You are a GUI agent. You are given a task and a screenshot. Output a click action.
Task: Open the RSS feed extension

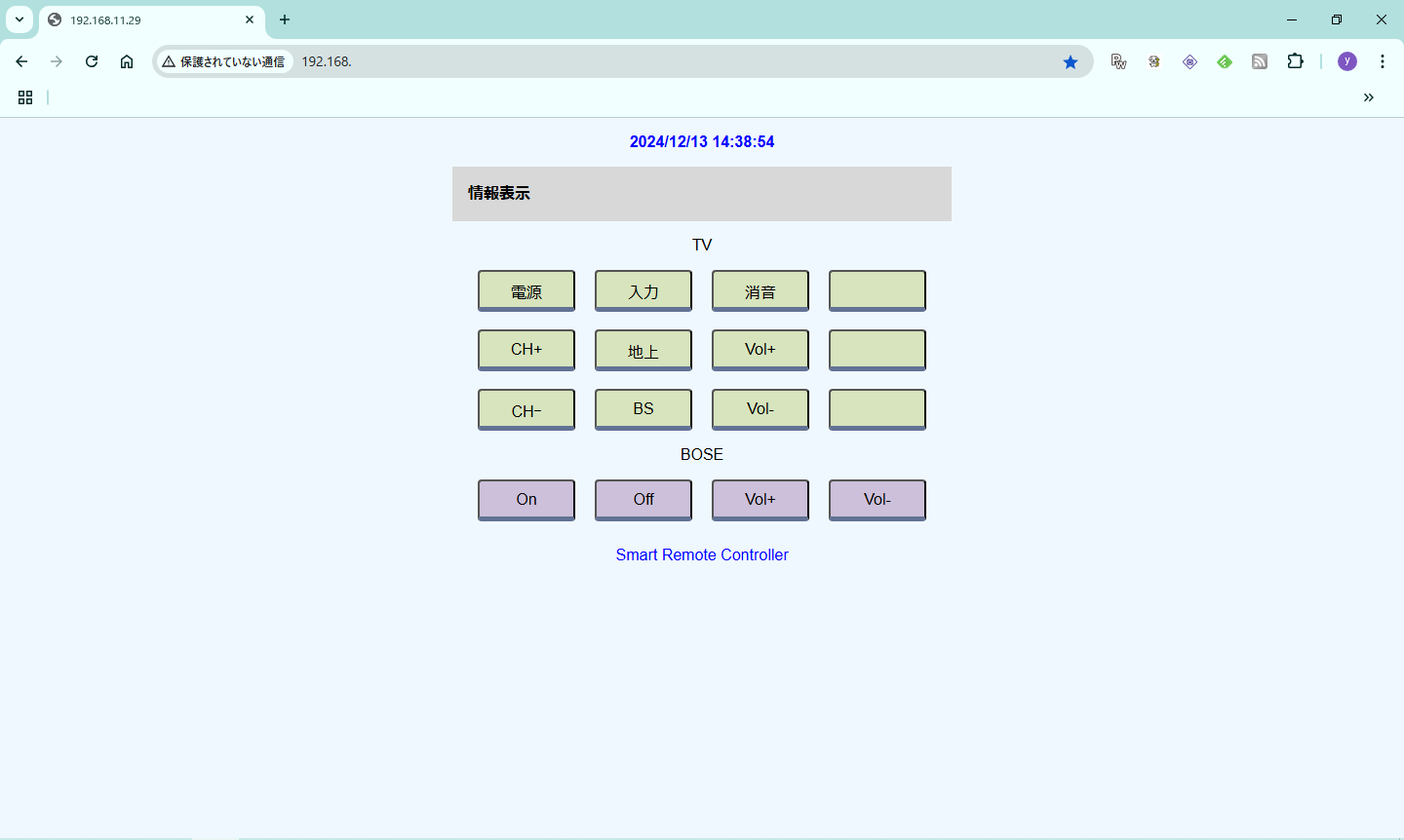1260,61
